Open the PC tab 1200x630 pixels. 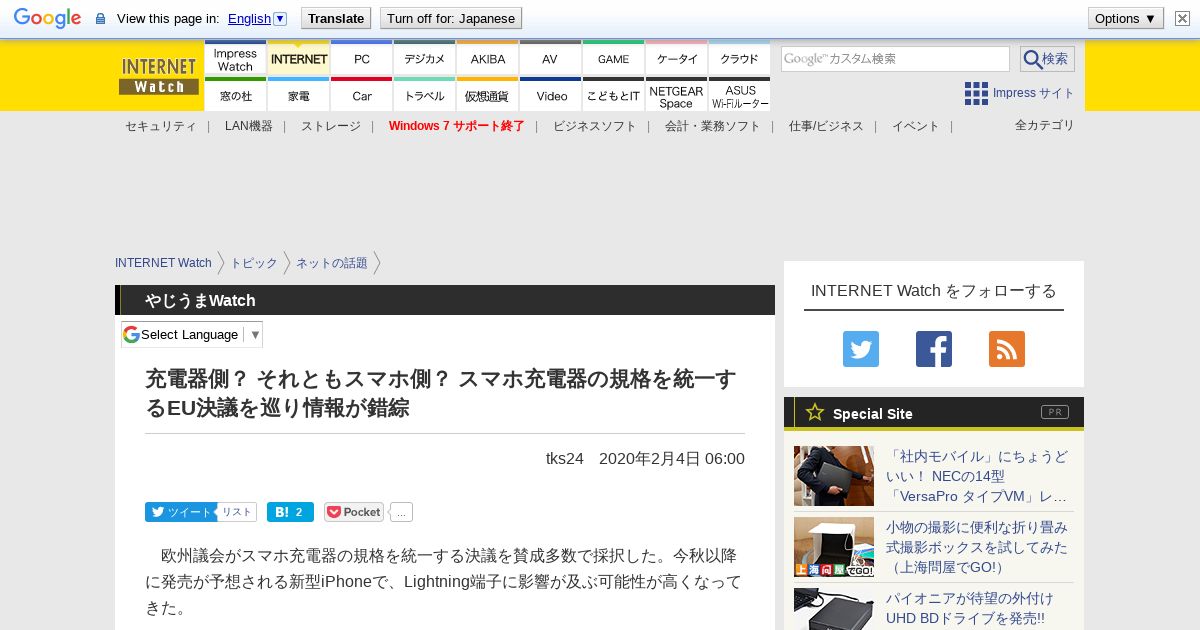click(x=361, y=59)
